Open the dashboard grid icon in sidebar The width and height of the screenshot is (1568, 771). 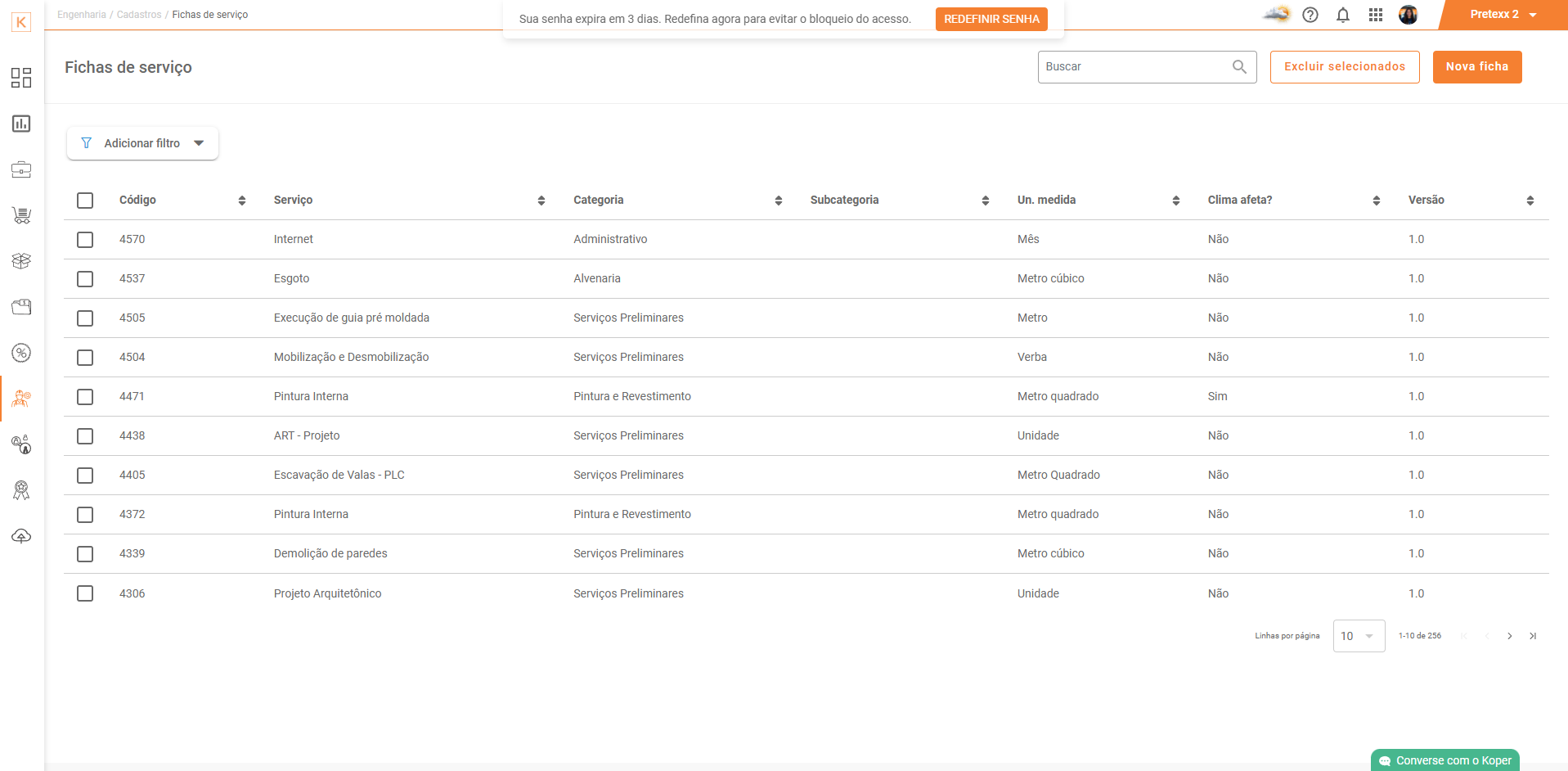pyautogui.click(x=21, y=78)
